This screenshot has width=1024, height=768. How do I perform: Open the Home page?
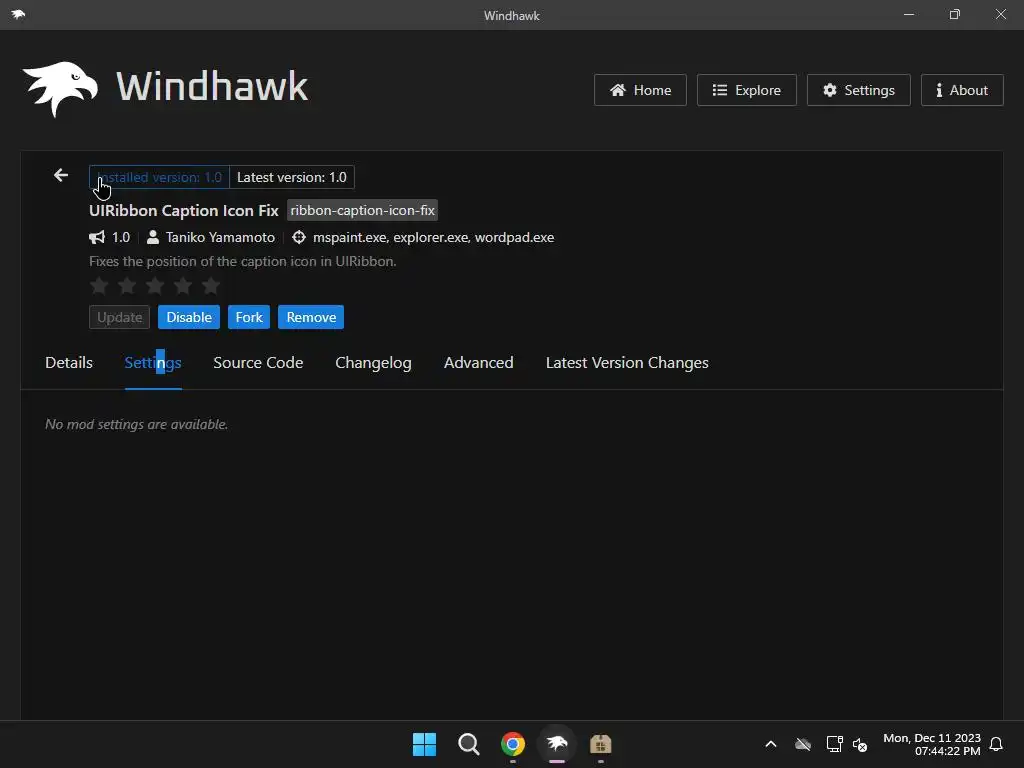[640, 90]
